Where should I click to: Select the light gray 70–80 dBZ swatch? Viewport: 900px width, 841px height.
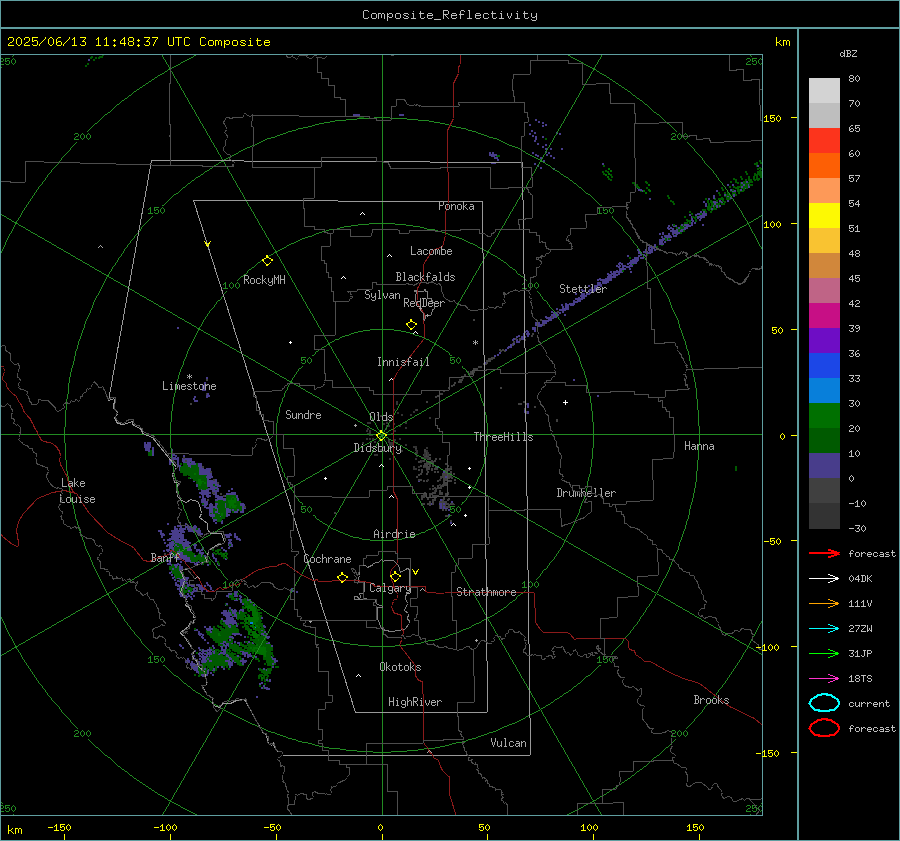[824, 91]
